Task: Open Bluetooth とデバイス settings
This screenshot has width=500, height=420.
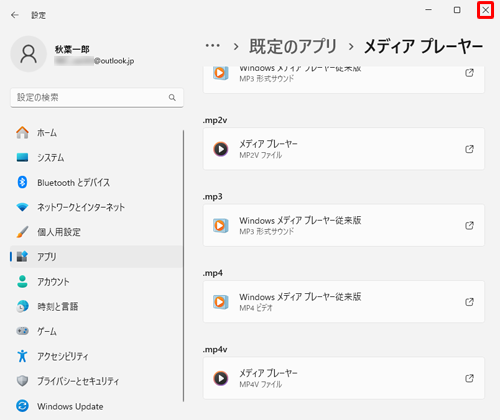Action: coord(96,182)
